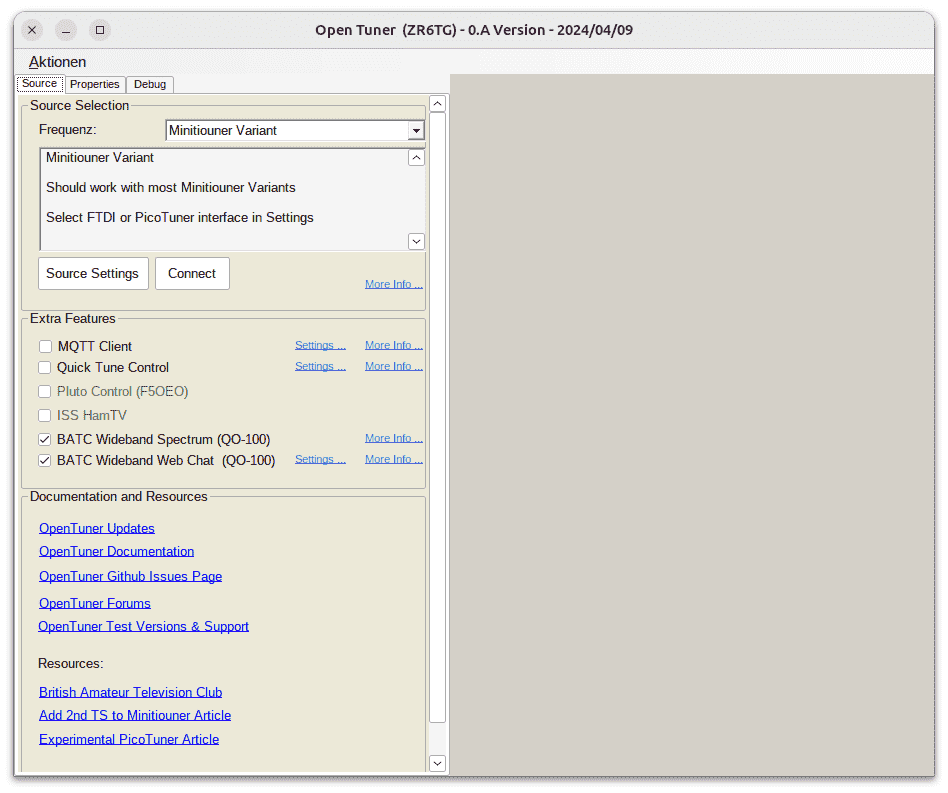Switch to the Properties tab
Screen dimensions: 948x793
(94, 84)
